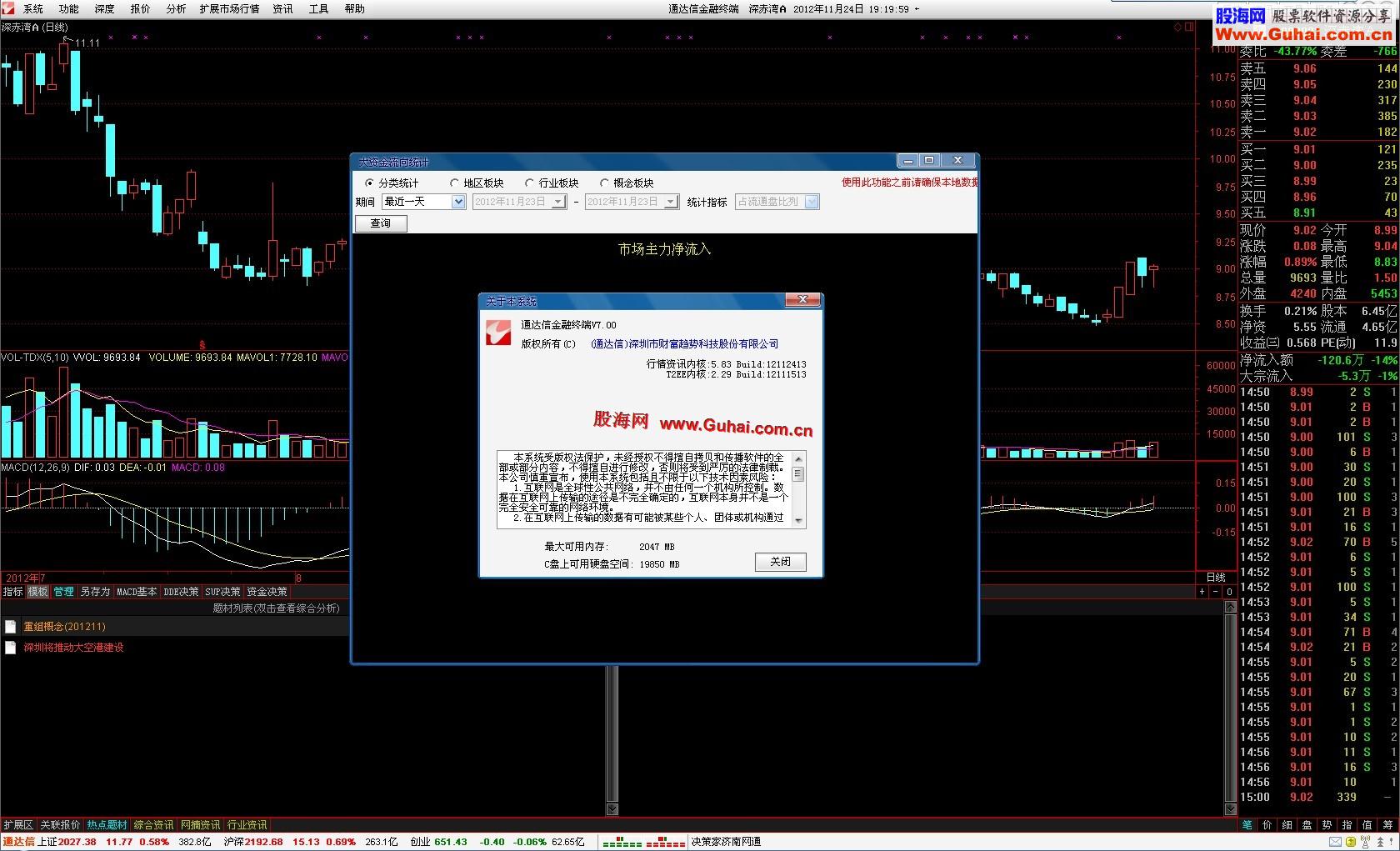This screenshot has height=851, width=1400.
Task: Click the red logo in the about dialog
Action: tap(498, 333)
